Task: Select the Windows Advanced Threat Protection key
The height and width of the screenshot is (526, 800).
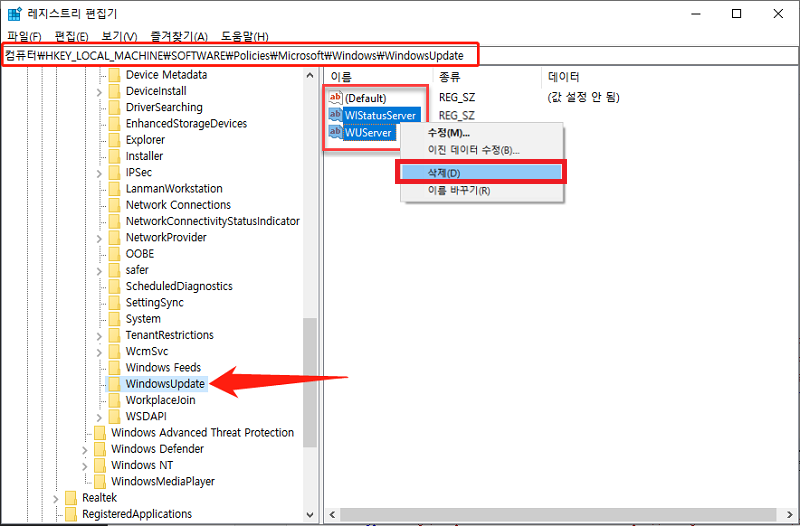Action: coord(203,433)
